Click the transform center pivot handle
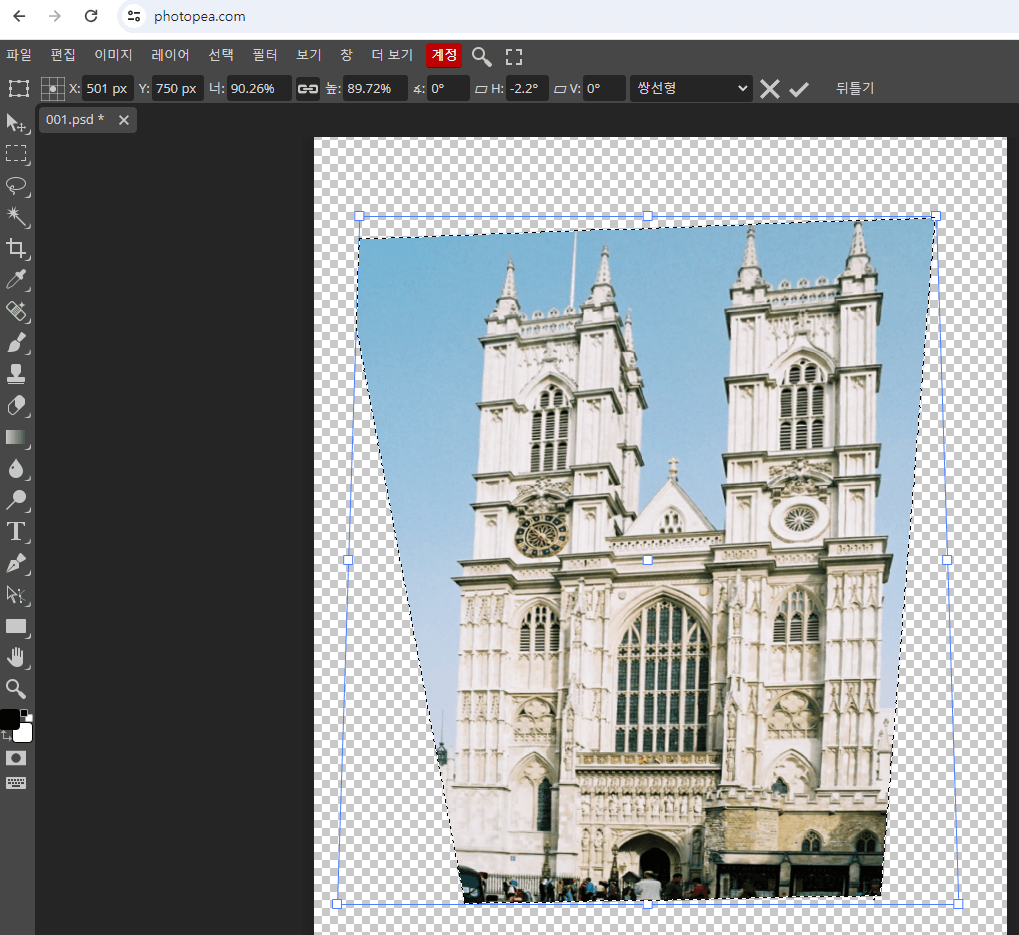Screen dimensions: 1019x935 coord(647,559)
